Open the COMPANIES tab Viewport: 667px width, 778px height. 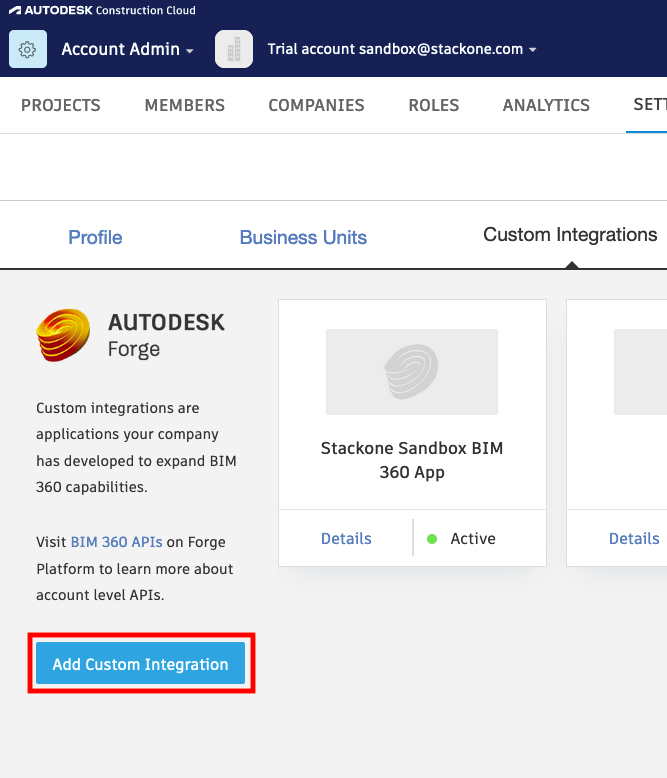pos(316,105)
